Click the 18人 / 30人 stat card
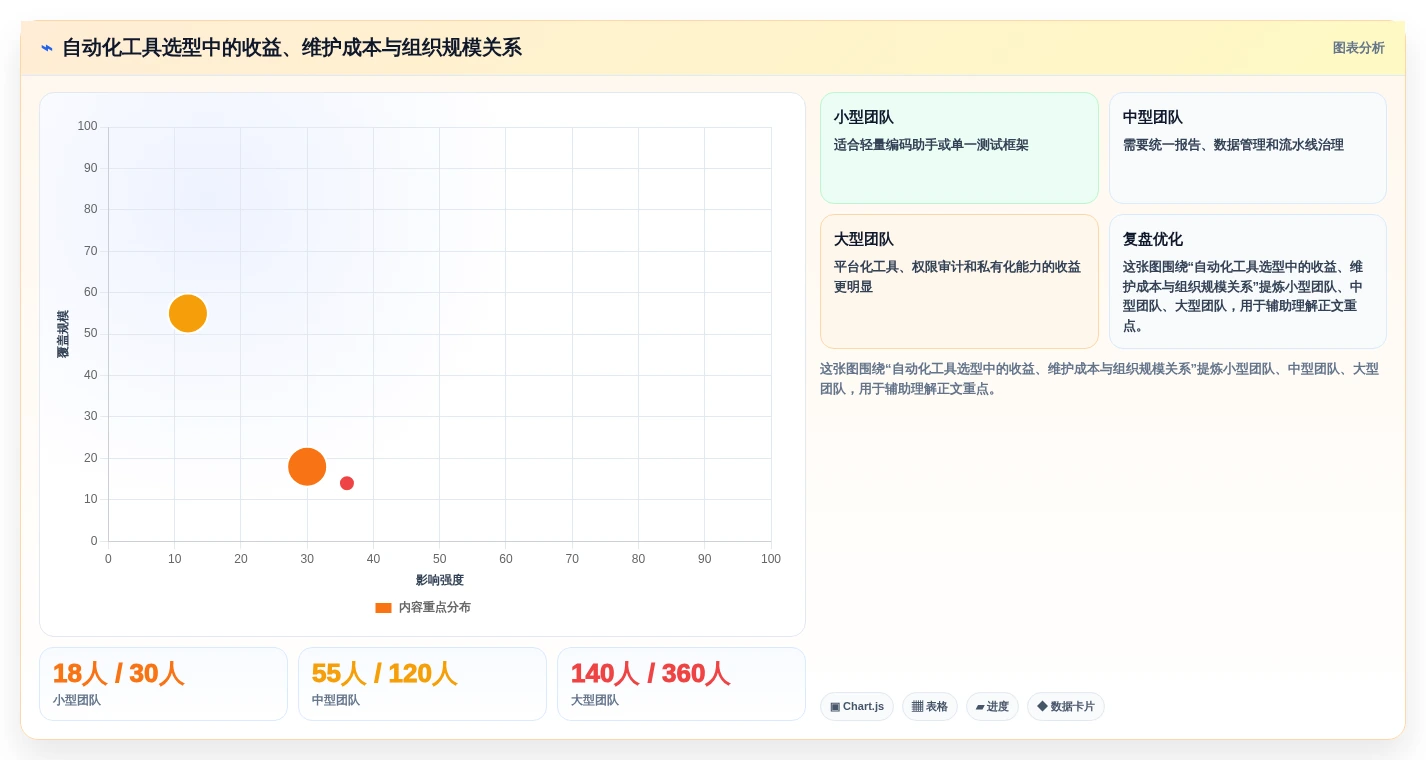The height and width of the screenshot is (760, 1426). [x=163, y=684]
